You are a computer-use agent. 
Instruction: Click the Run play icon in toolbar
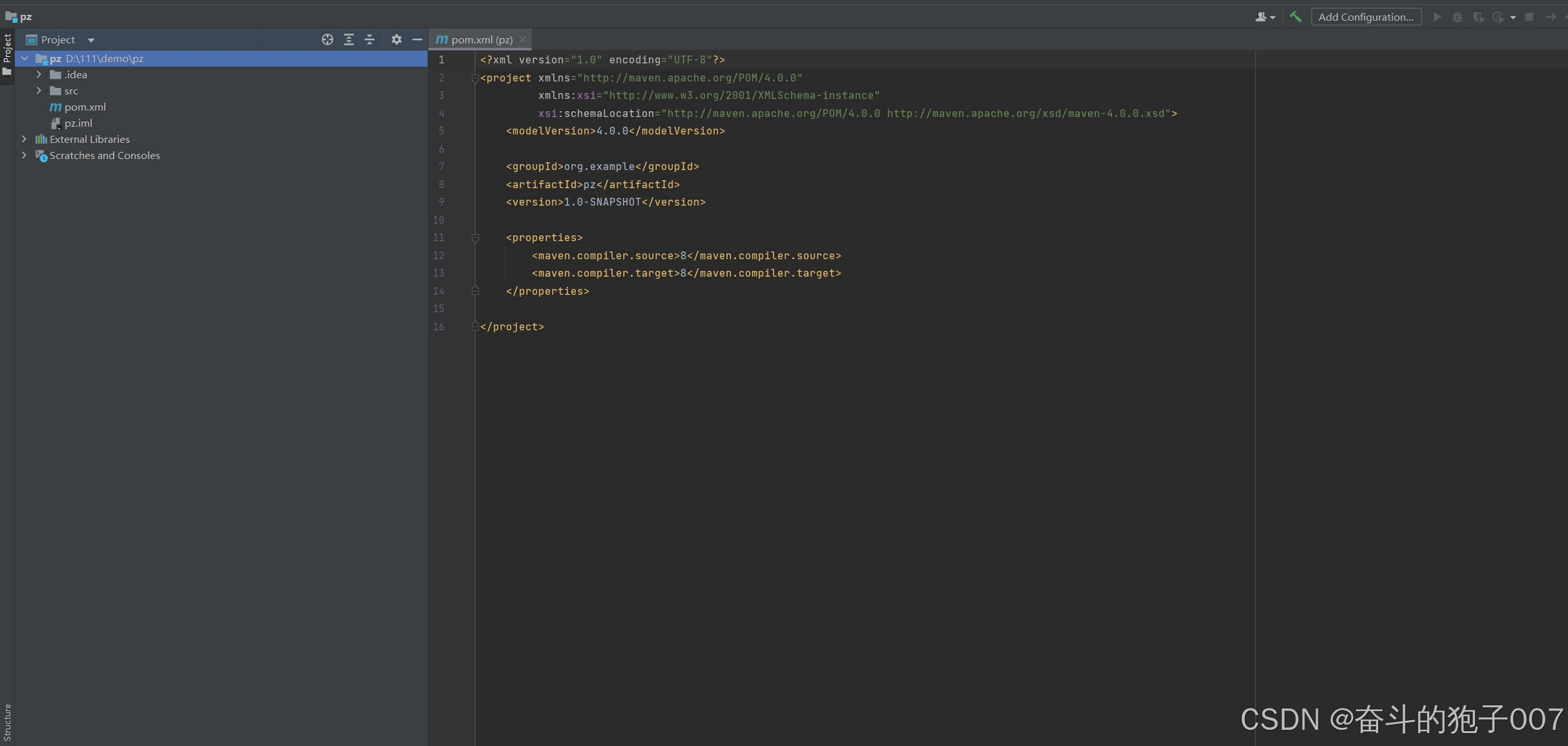pos(1437,17)
